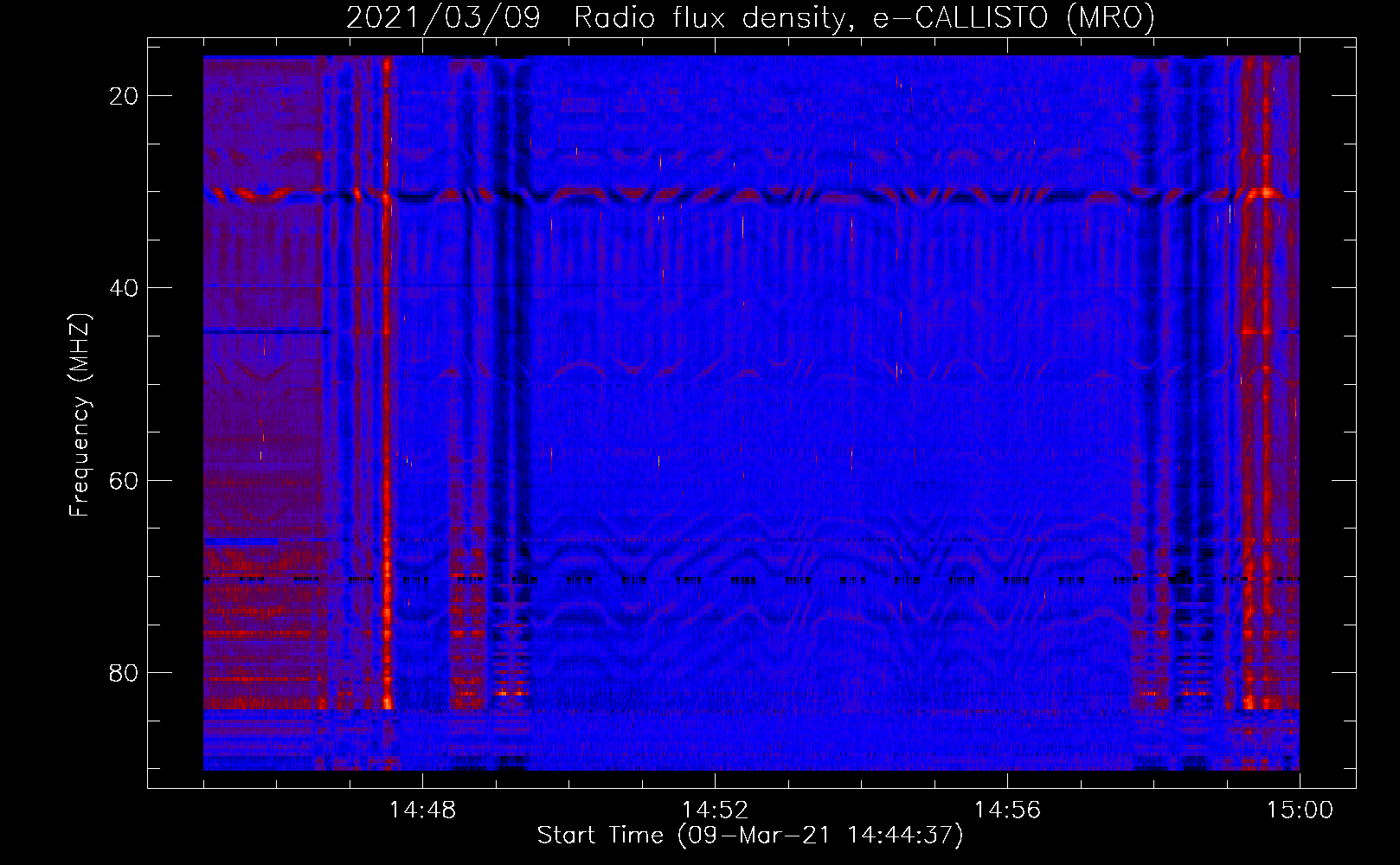1400x865 pixels.
Task: Click the 'Start Time (09-Mar-21 14:44:37)' label
Action: [750, 836]
